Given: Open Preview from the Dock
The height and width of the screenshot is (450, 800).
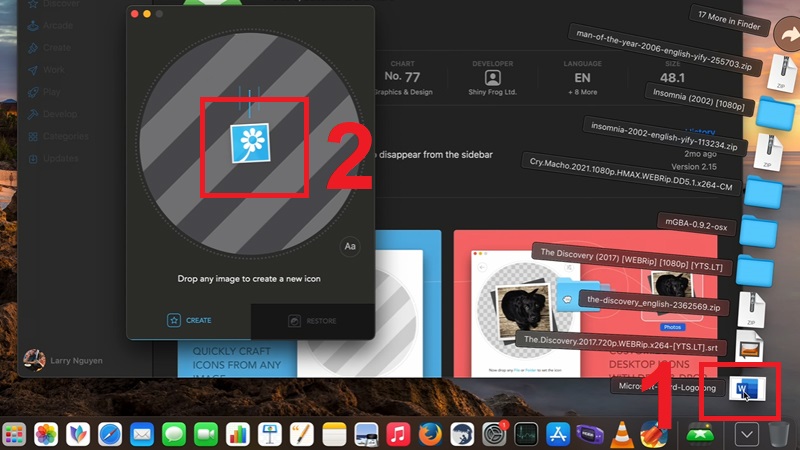Looking at the screenshot, I should tap(366, 435).
